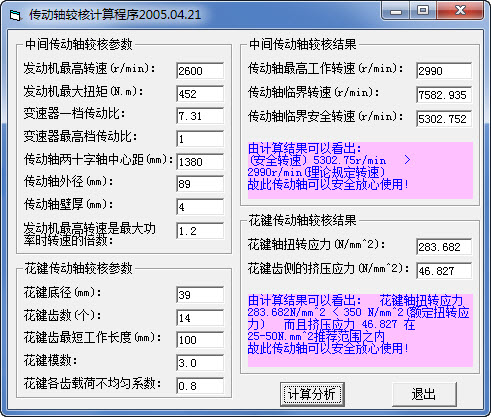491x417 pixels.
Task: Click the label 变速器一档传动比:
Action: [74, 114]
